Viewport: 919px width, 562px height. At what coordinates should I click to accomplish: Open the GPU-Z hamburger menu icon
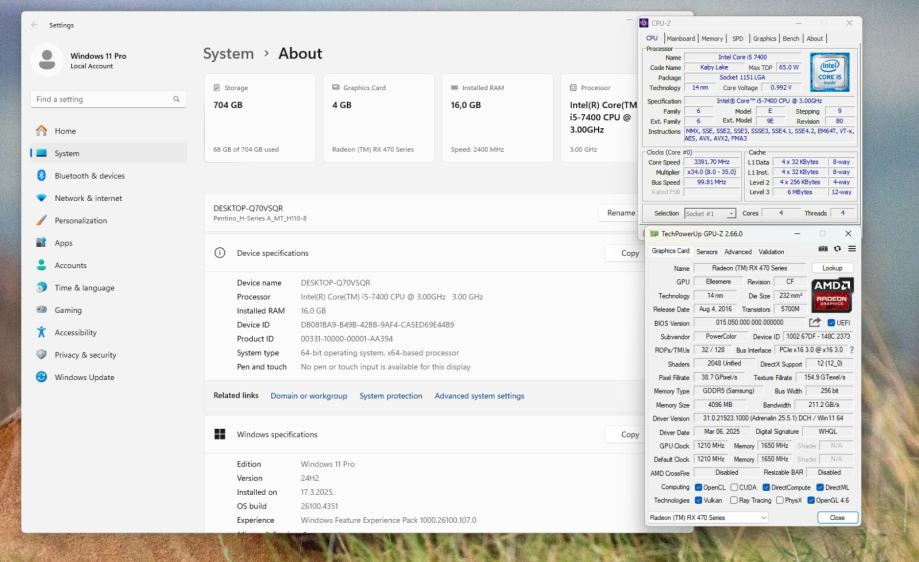(851, 250)
